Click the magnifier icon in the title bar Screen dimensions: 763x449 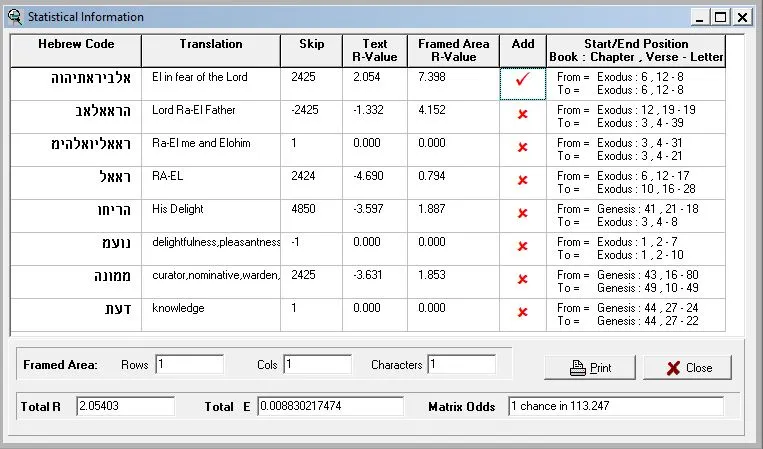(14, 17)
